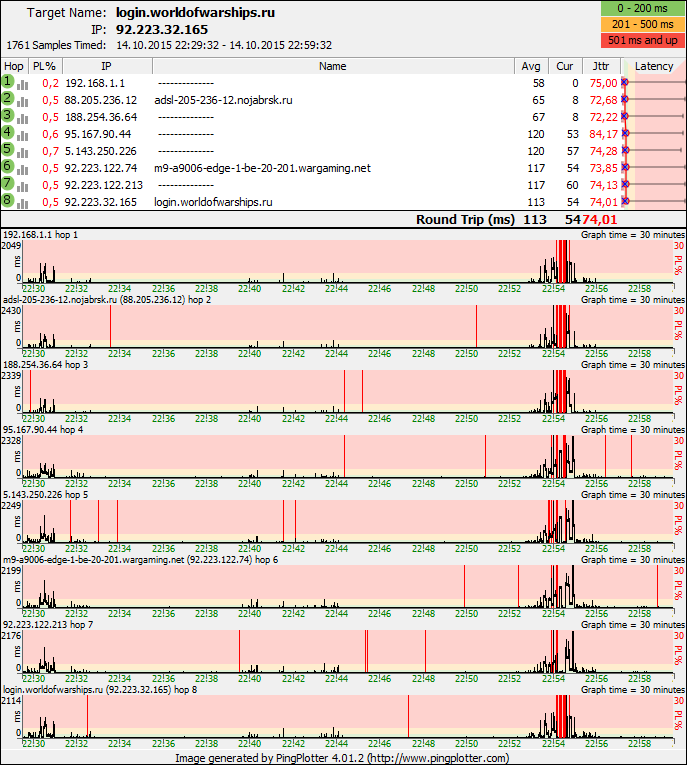The width and height of the screenshot is (687, 765).
Task: Click jitter value 84,17
Action: pyautogui.click(x=604, y=134)
